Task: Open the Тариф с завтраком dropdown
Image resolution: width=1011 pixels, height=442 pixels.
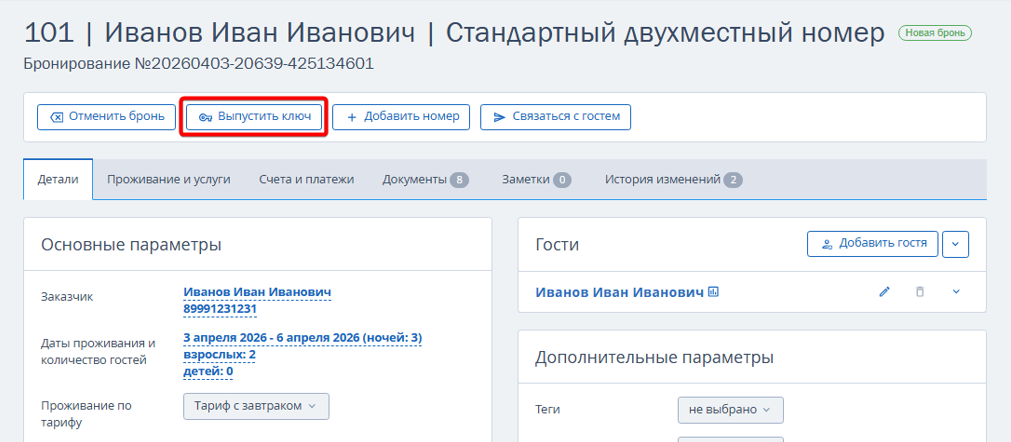Action: [256, 406]
